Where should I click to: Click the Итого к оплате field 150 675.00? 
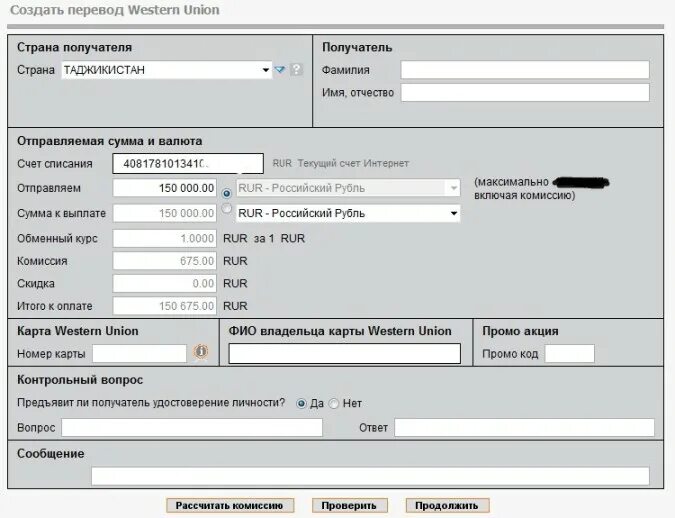[164, 306]
